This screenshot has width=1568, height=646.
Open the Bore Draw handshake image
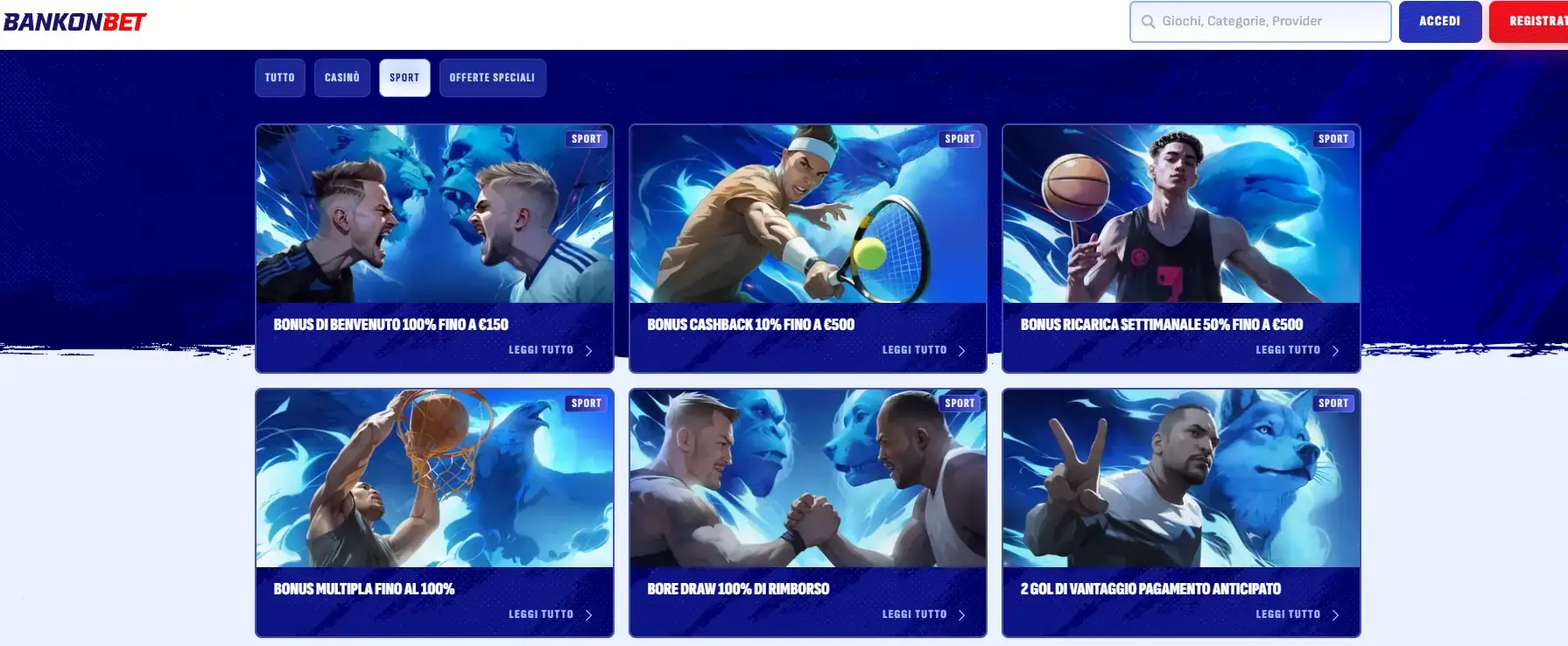pyautogui.click(x=808, y=479)
